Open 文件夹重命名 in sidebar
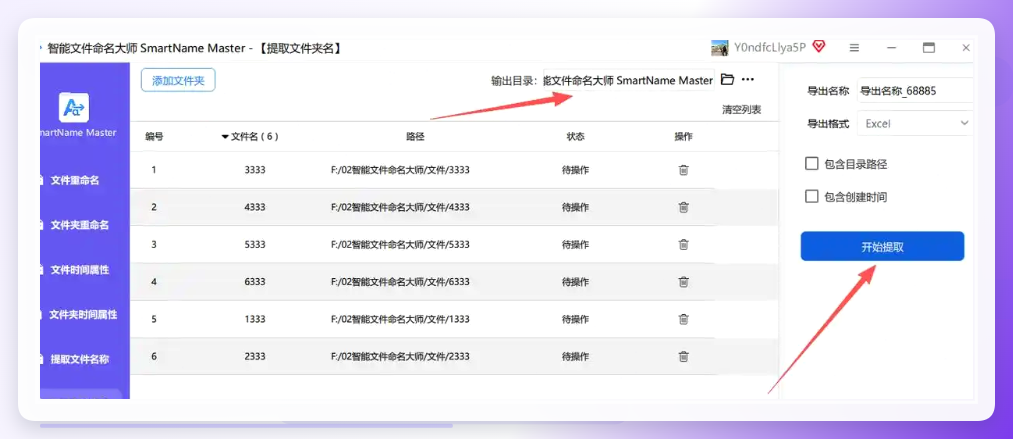The height and width of the screenshot is (439, 1013). [x=79, y=225]
